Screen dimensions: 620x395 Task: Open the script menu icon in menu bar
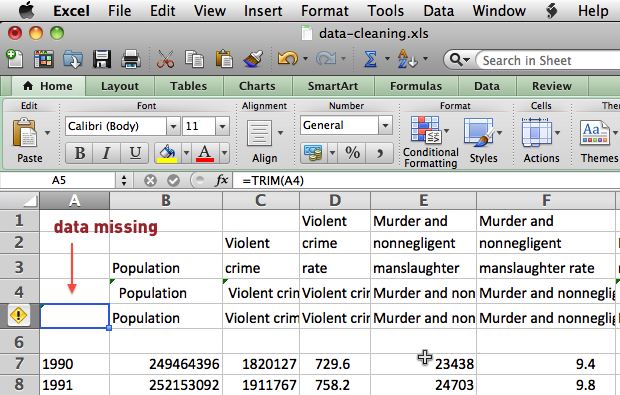552,11
